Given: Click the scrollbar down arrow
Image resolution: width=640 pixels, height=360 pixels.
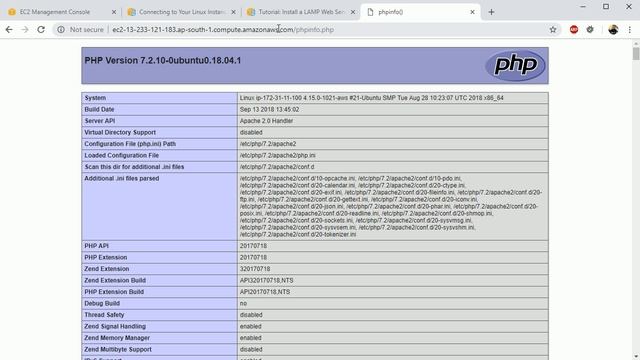Looking at the screenshot, I should pos(636,356).
